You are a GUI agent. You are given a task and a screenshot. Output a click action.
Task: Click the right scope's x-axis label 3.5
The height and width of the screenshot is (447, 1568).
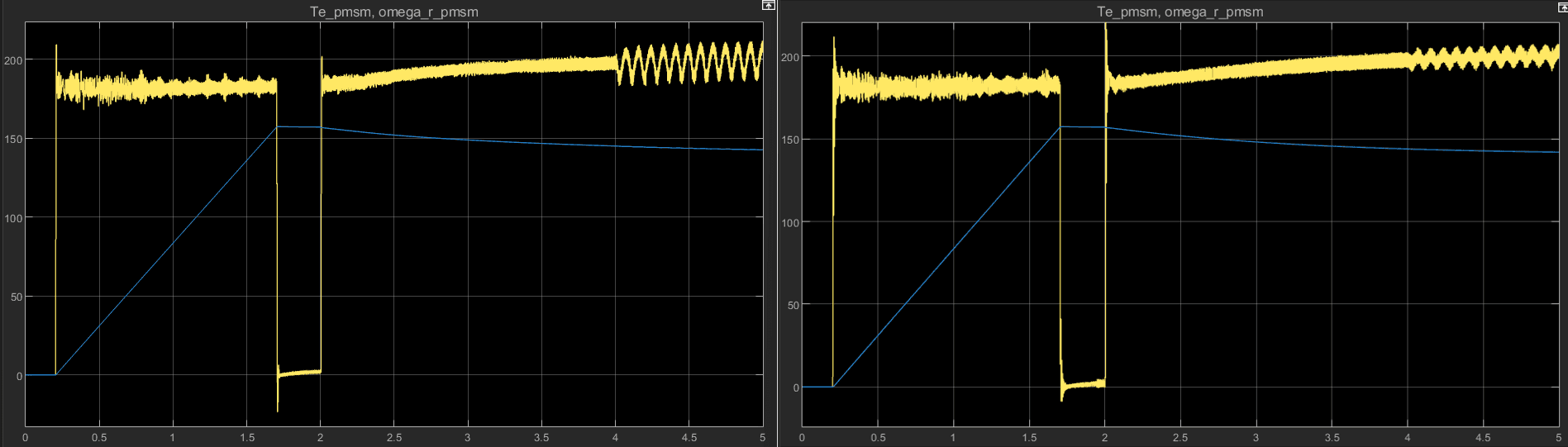(1332, 437)
